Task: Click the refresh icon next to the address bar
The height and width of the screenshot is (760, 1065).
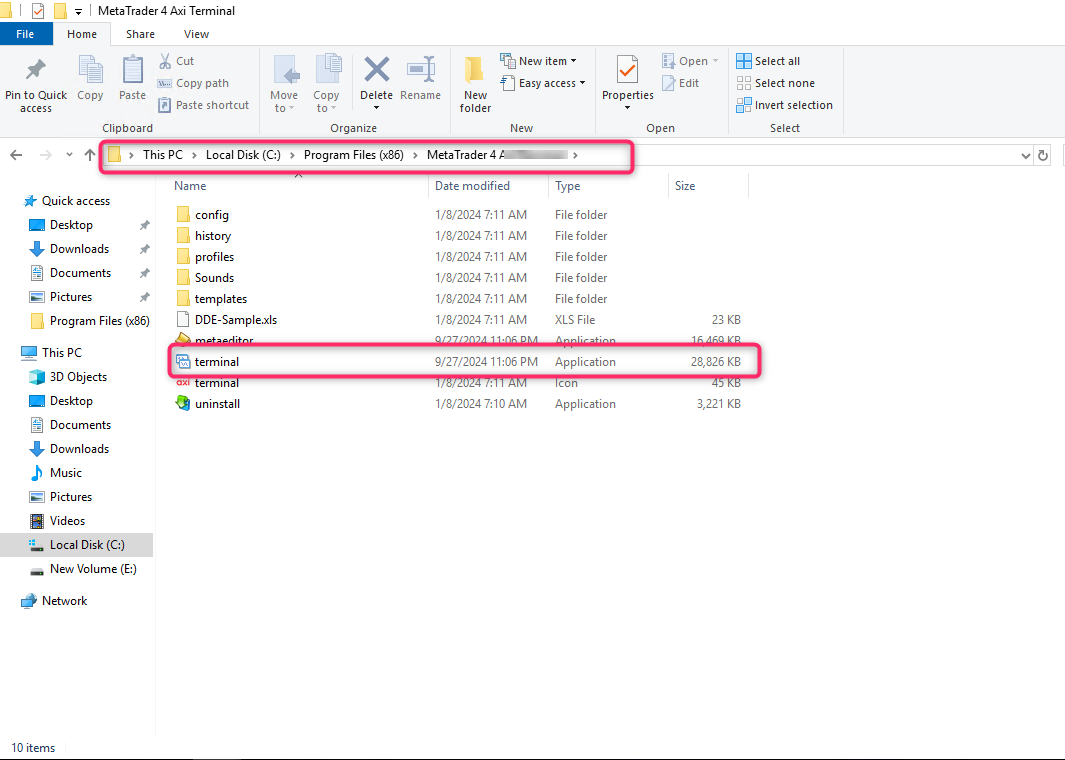Action: 1045,155
